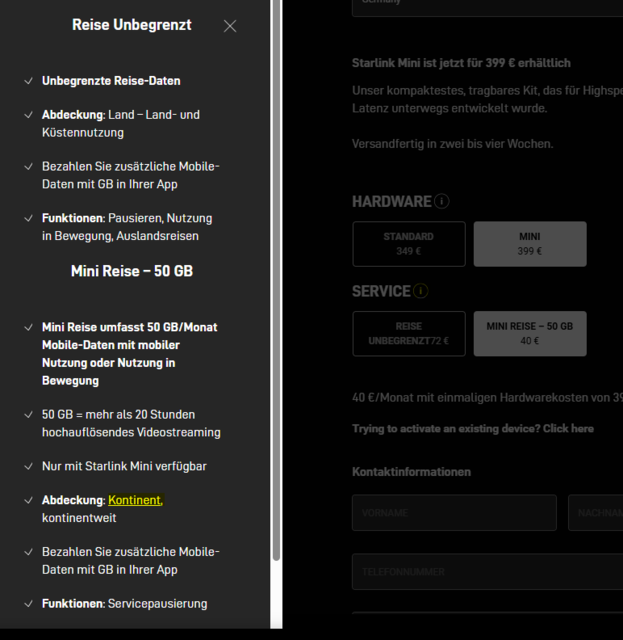Click the Nachname input field
The height and width of the screenshot is (640, 623).
coord(595,512)
